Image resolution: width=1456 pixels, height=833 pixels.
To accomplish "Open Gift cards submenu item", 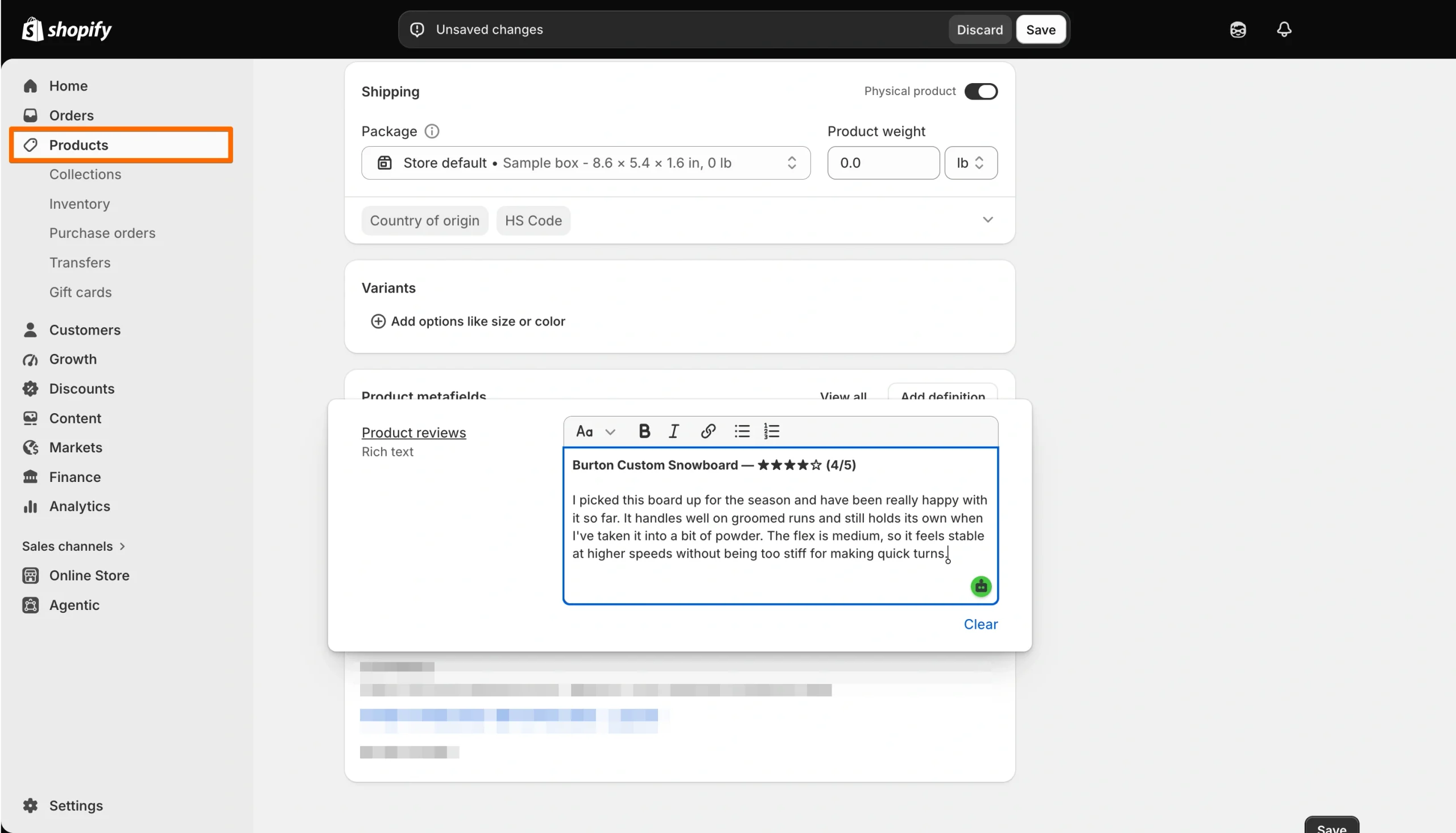I will [x=81, y=292].
